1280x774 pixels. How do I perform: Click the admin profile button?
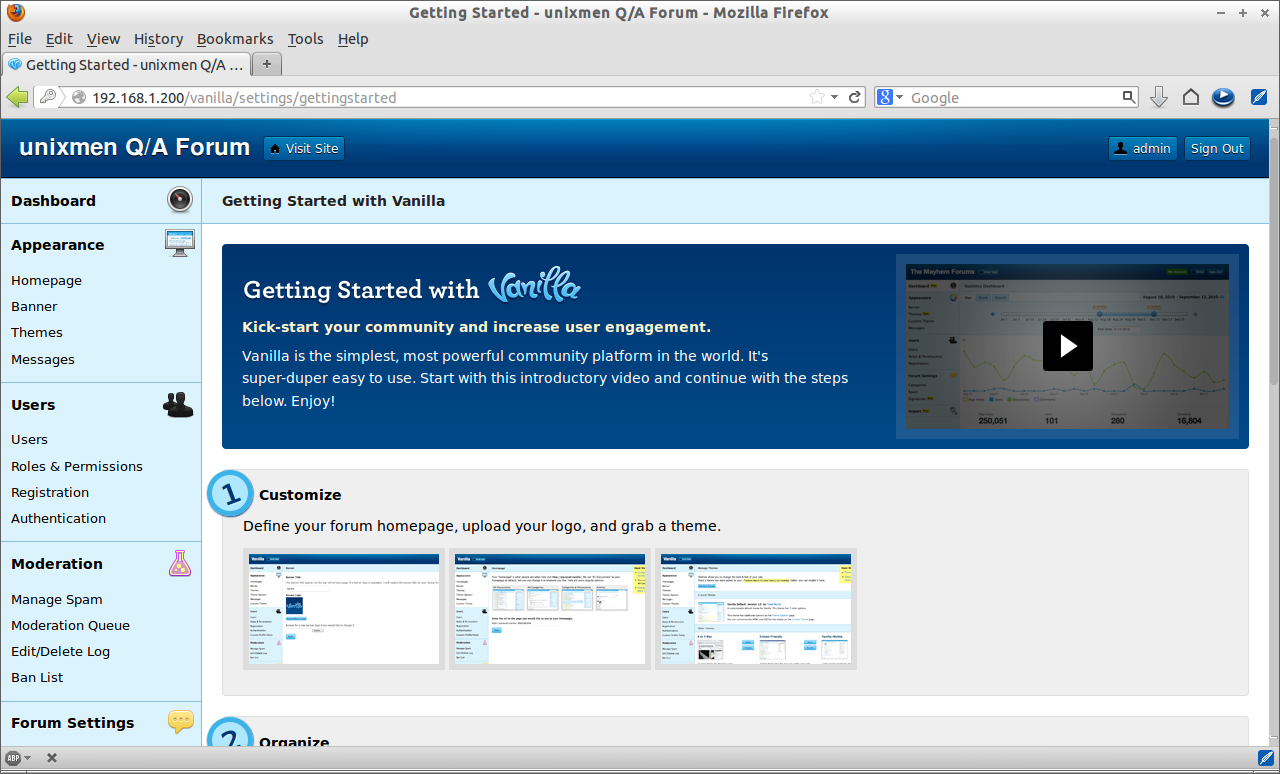click(x=1143, y=148)
